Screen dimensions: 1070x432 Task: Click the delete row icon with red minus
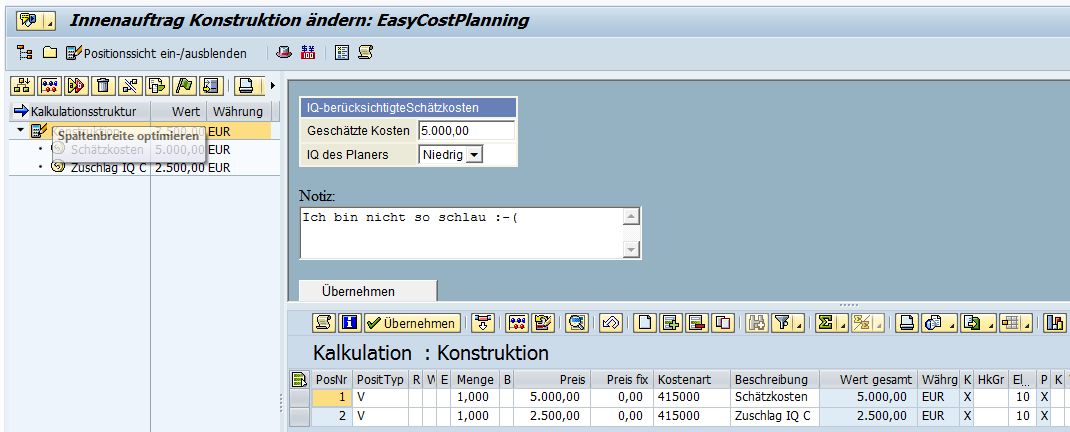(697, 323)
